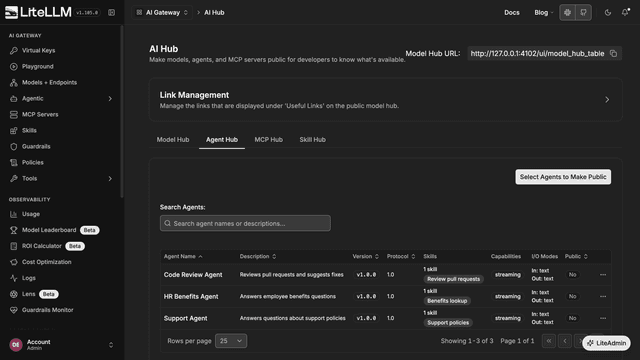Sort by Version column

(365, 256)
